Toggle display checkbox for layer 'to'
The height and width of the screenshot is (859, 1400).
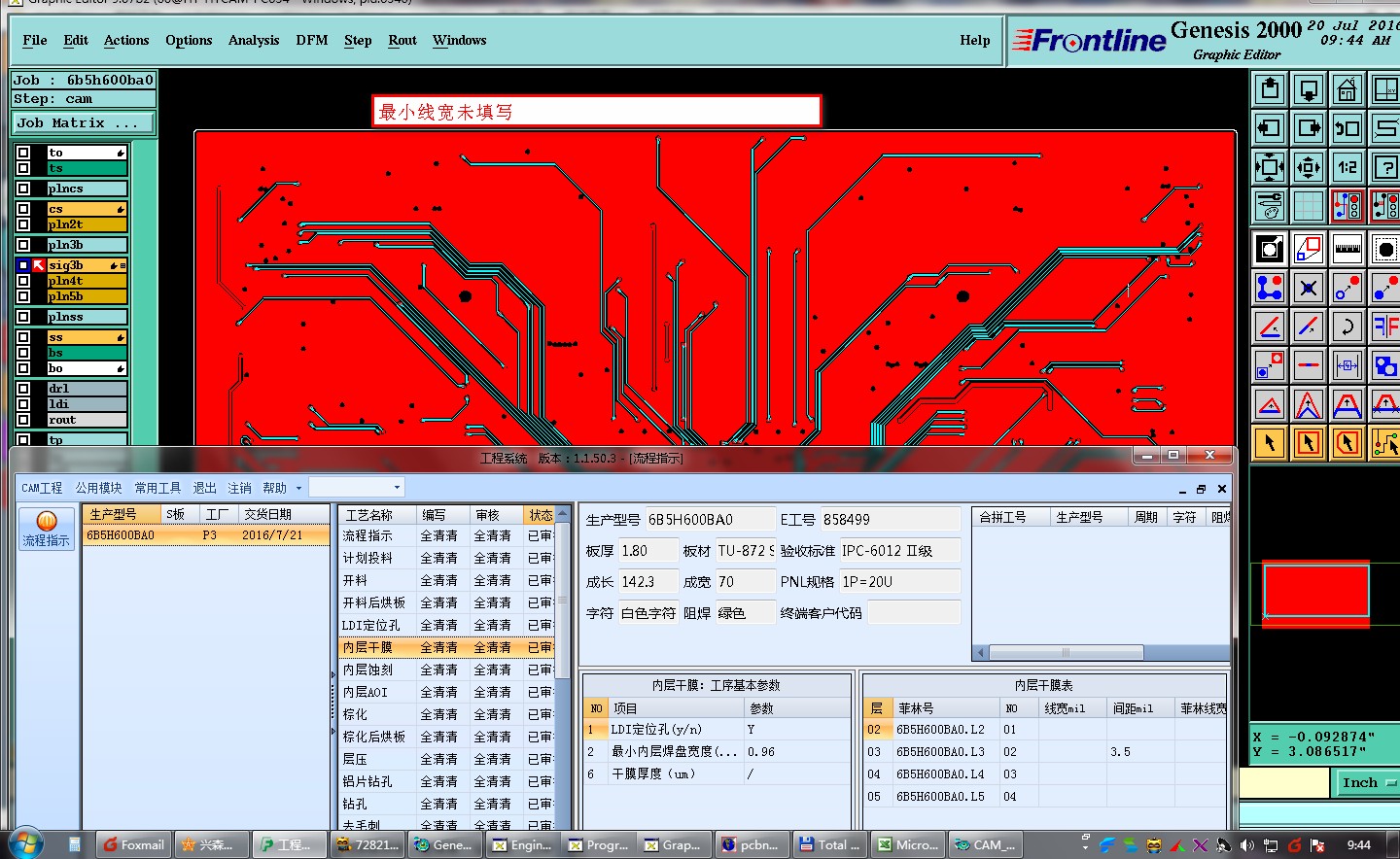click(x=23, y=153)
